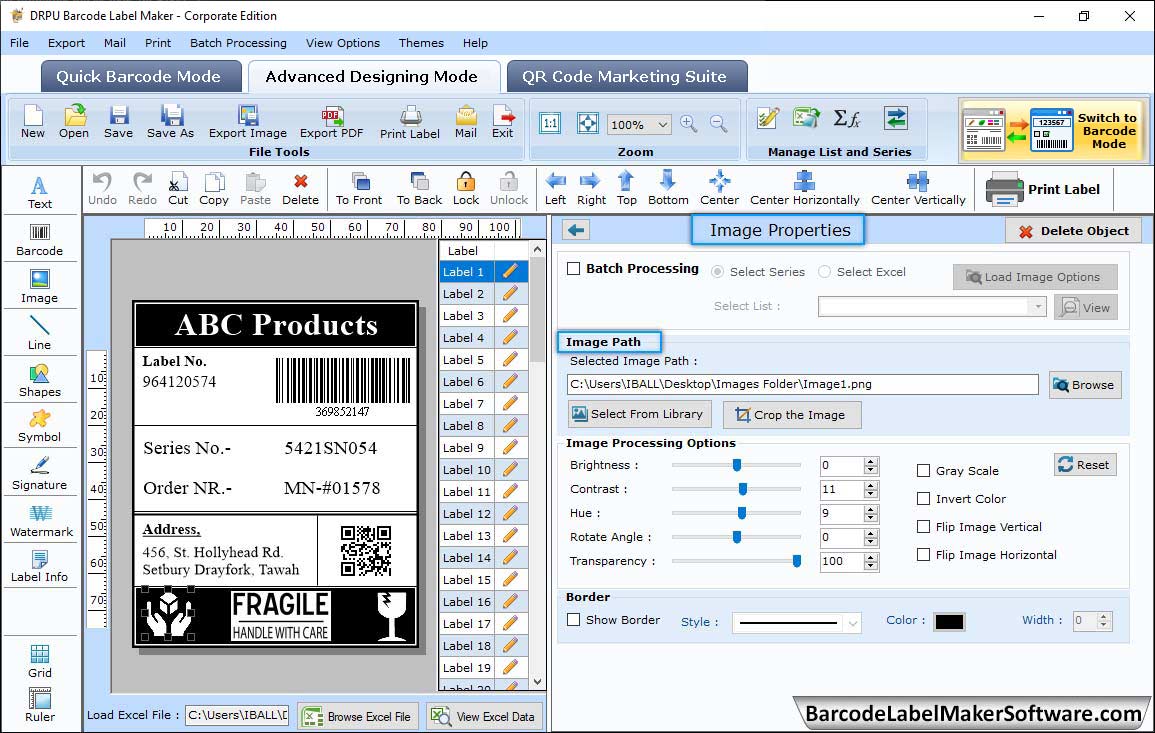Pick the Line drawing tool
The height and width of the screenshot is (733, 1155).
pos(40,332)
